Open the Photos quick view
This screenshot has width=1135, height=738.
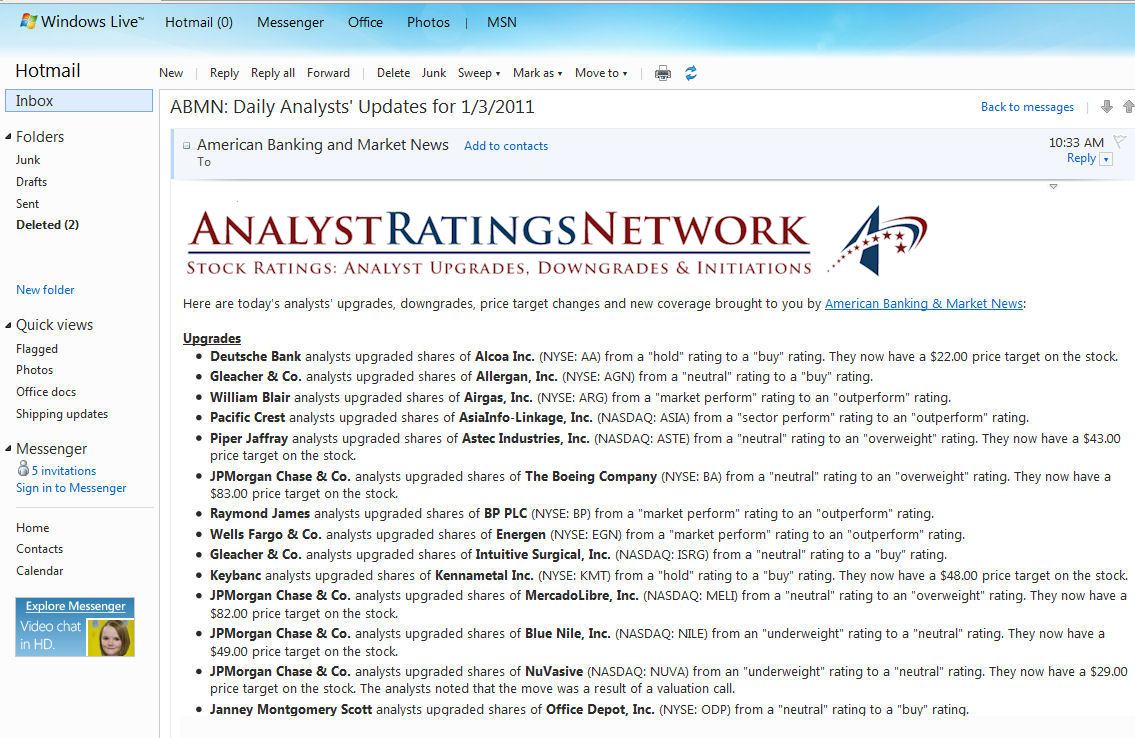[x=35, y=370]
